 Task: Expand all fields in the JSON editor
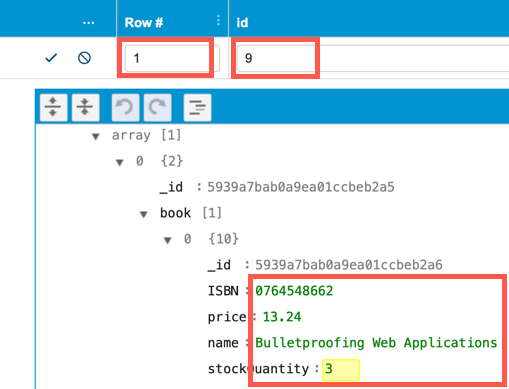pyautogui.click(x=53, y=107)
